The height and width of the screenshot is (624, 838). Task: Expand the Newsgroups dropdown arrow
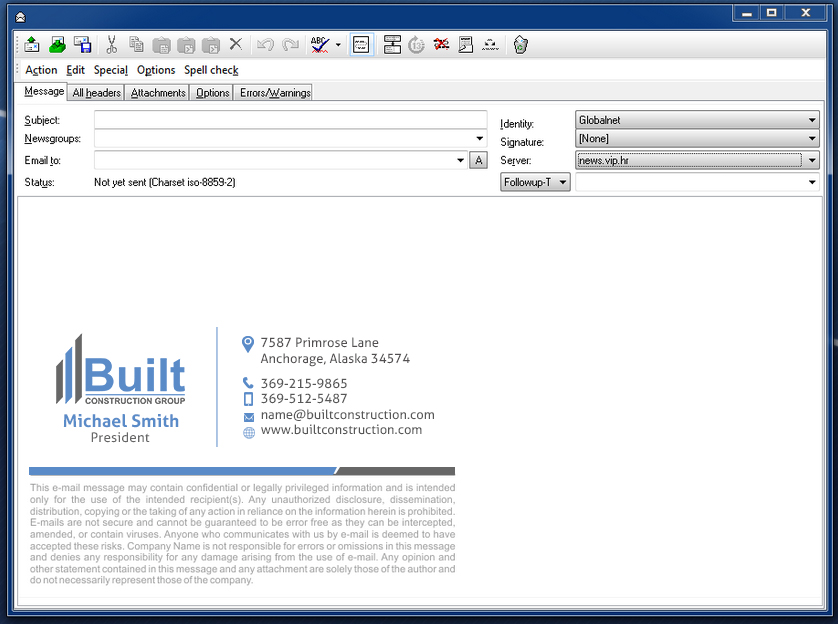click(x=479, y=139)
